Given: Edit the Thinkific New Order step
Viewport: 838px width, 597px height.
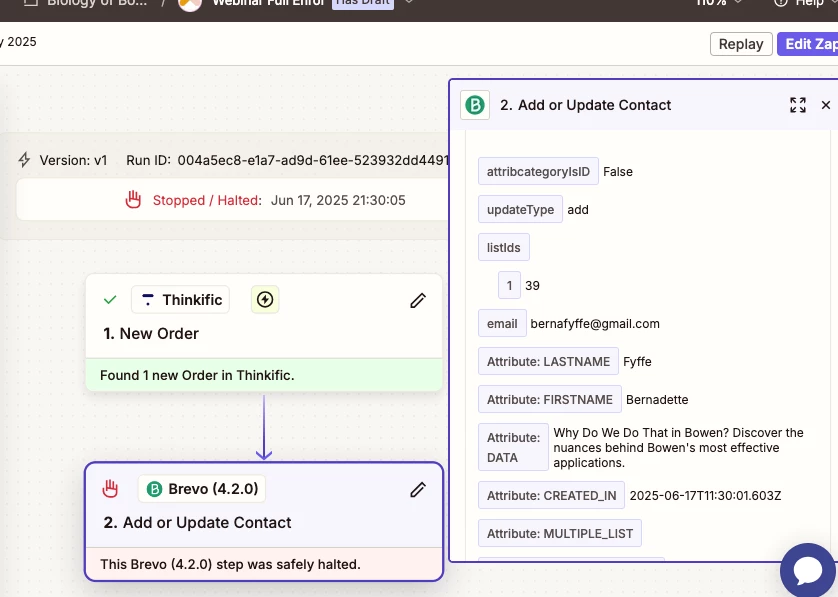Looking at the screenshot, I should (418, 300).
